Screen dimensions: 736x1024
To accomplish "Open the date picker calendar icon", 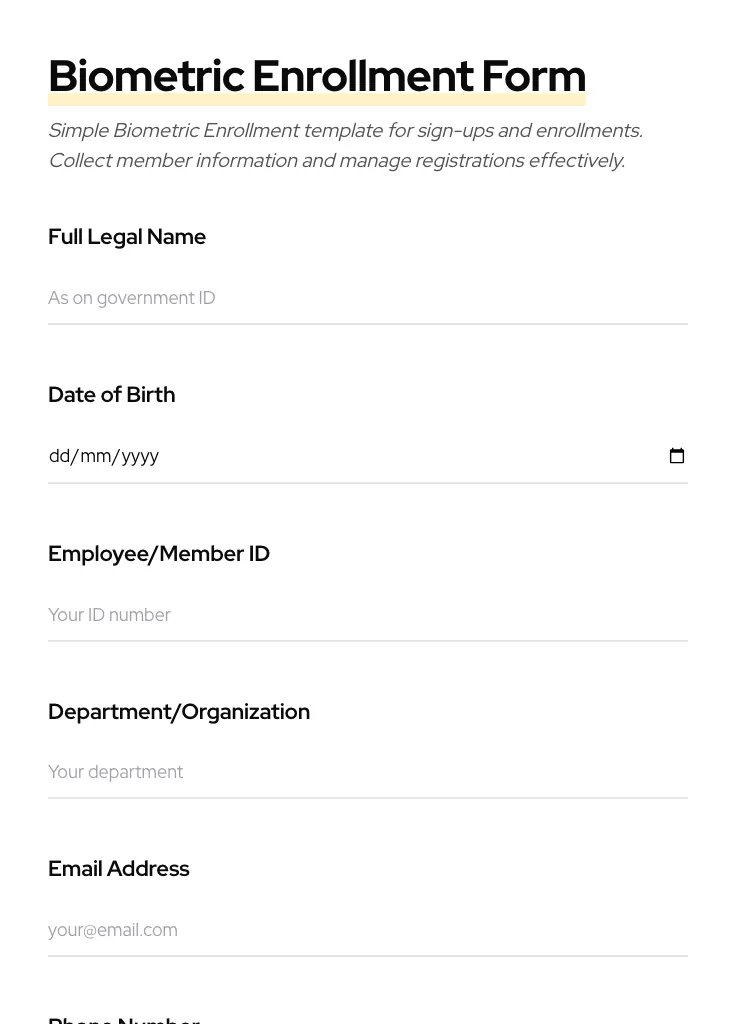I will click(677, 455).
